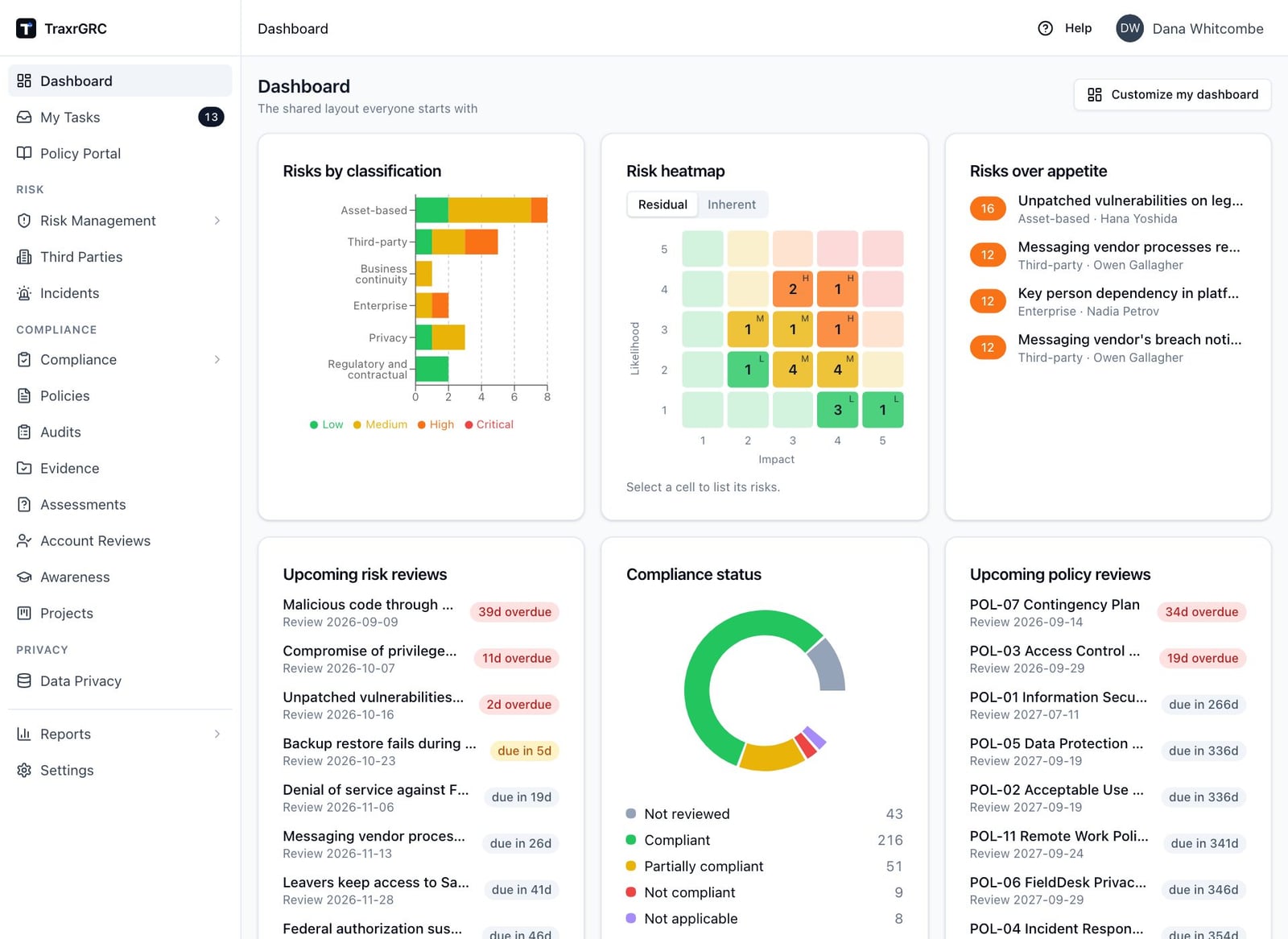Click the Data Privacy database icon
1288x939 pixels.
[x=24, y=680]
